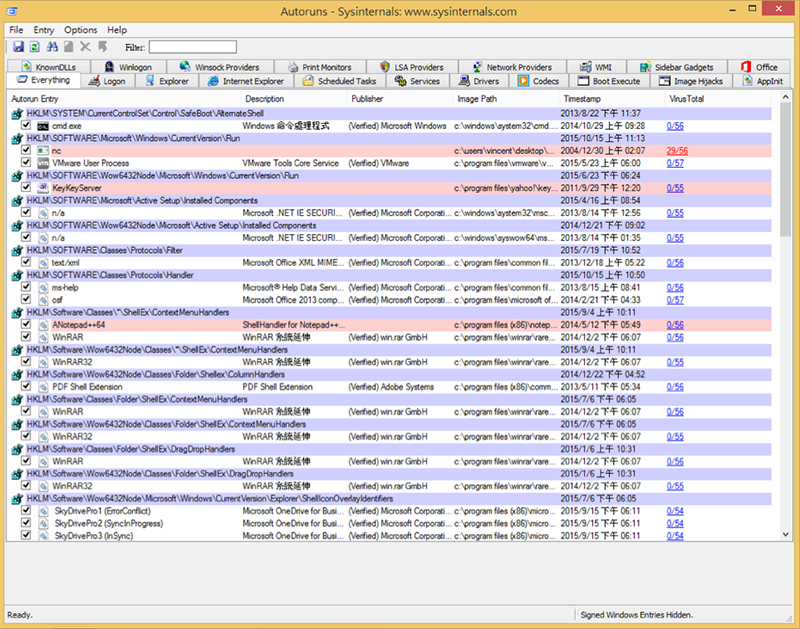This screenshot has height=629, width=800.
Task: Disable the nc autorun entry checkbox
Action: tap(26, 150)
